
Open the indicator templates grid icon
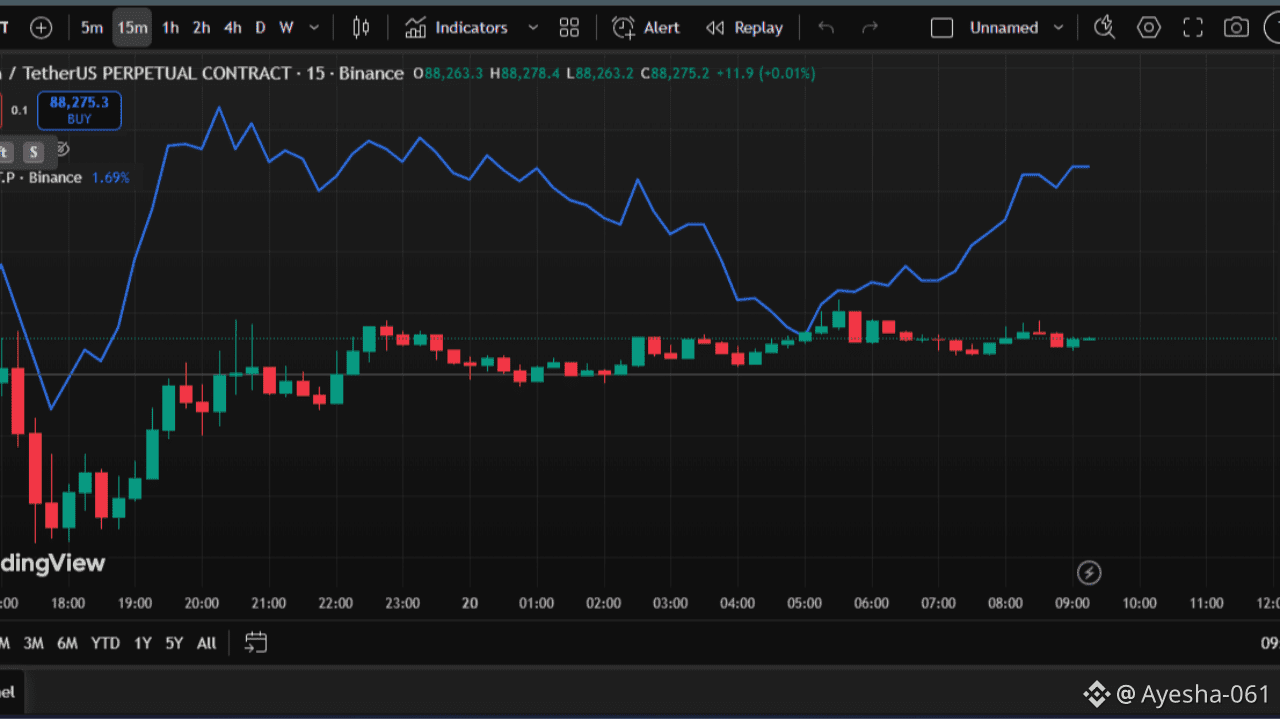click(569, 28)
